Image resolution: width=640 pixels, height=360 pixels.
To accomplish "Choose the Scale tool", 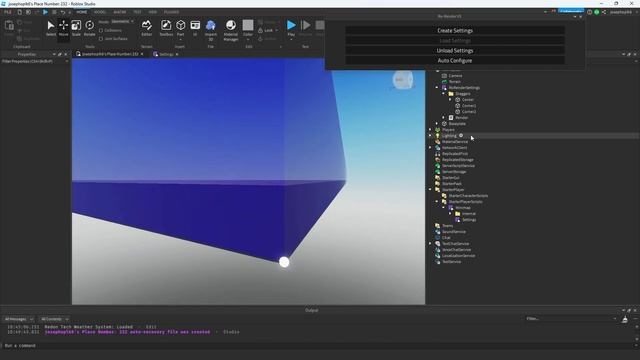I will point(76,28).
